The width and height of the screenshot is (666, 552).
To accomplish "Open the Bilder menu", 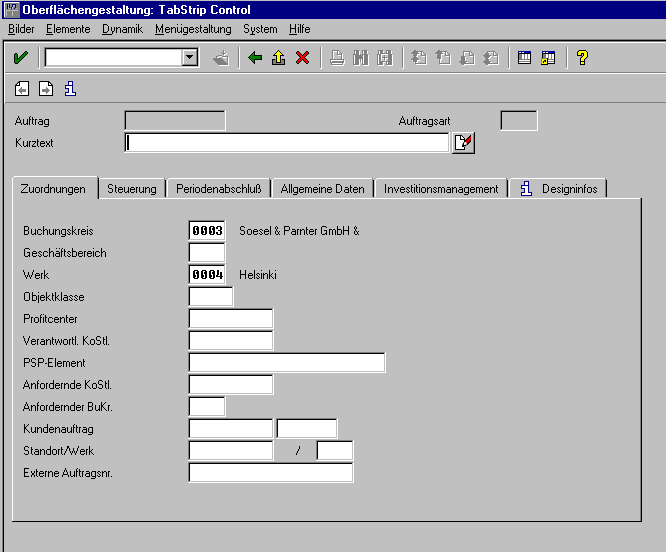I will coord(21,29).
